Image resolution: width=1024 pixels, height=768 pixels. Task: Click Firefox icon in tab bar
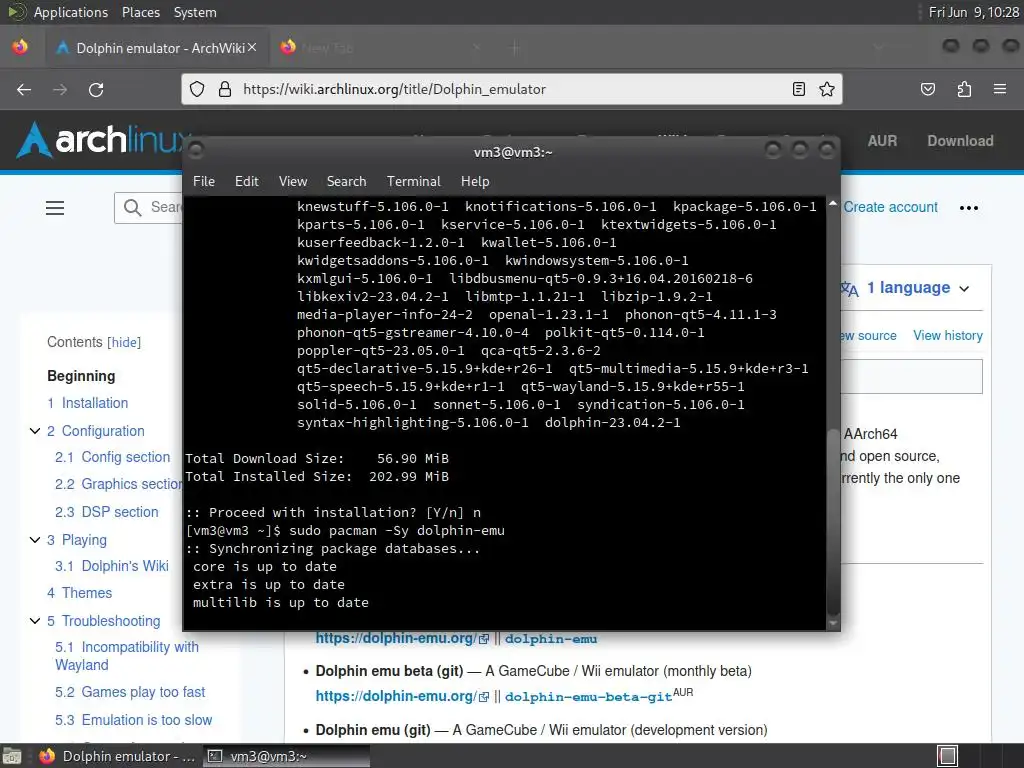click(20, 47)
